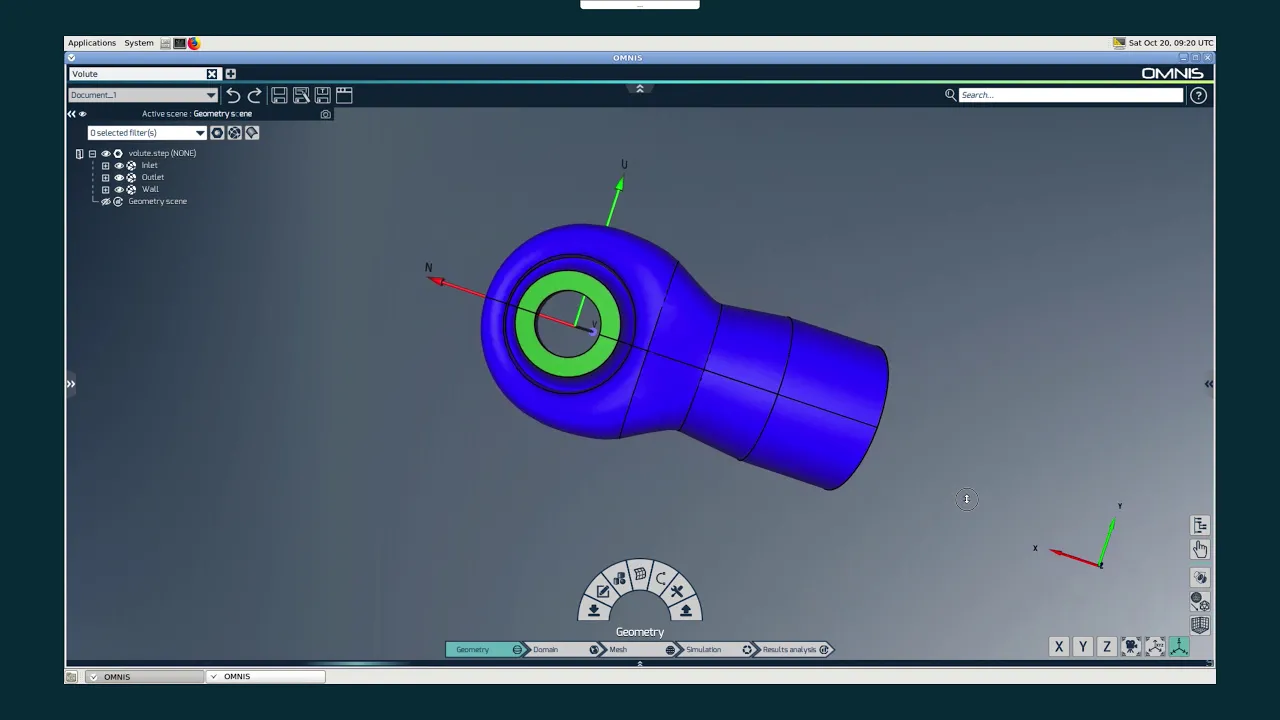1280x720 pixels.
Task: Click the rendering shading mode icon
Action: 1200,577
